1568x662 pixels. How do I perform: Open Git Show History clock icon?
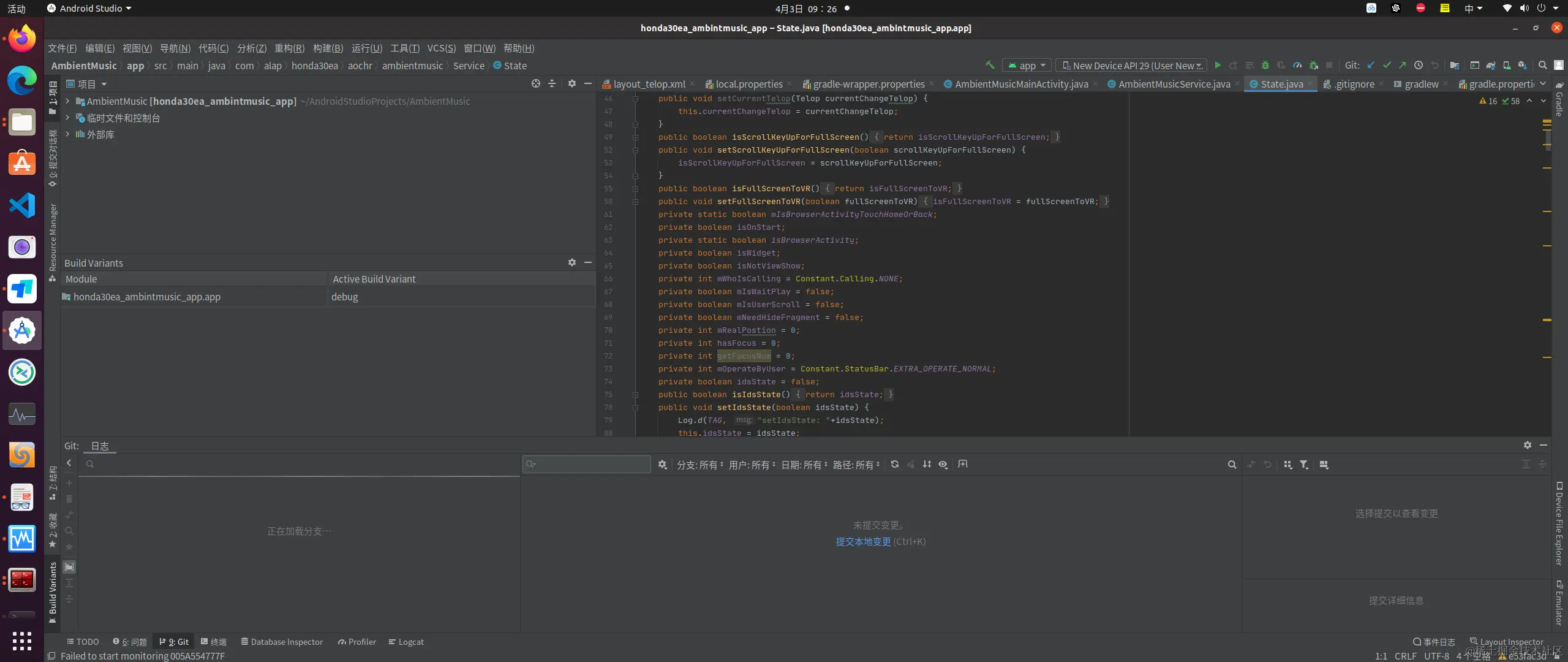1419,65
